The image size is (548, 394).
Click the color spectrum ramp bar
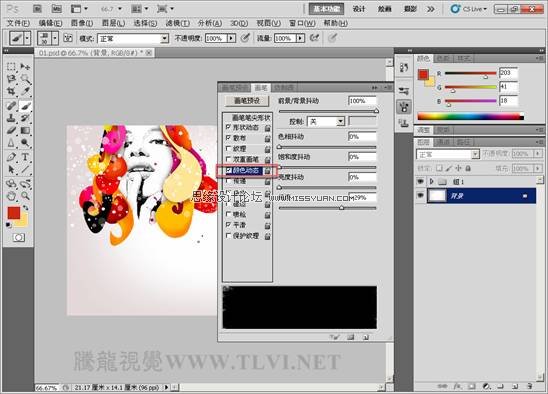pyautogui.click(x=471, y=117)
